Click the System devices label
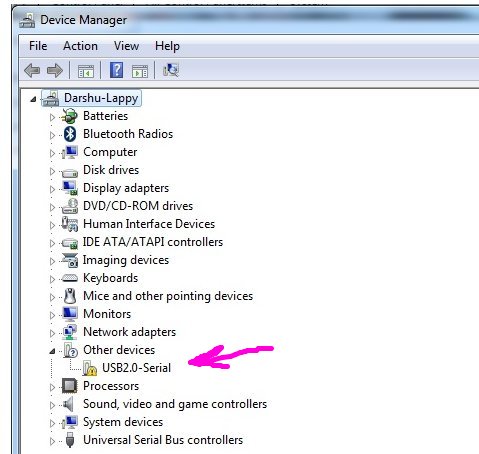The width and height of the screenshot is (479, 454). [123, 422]
